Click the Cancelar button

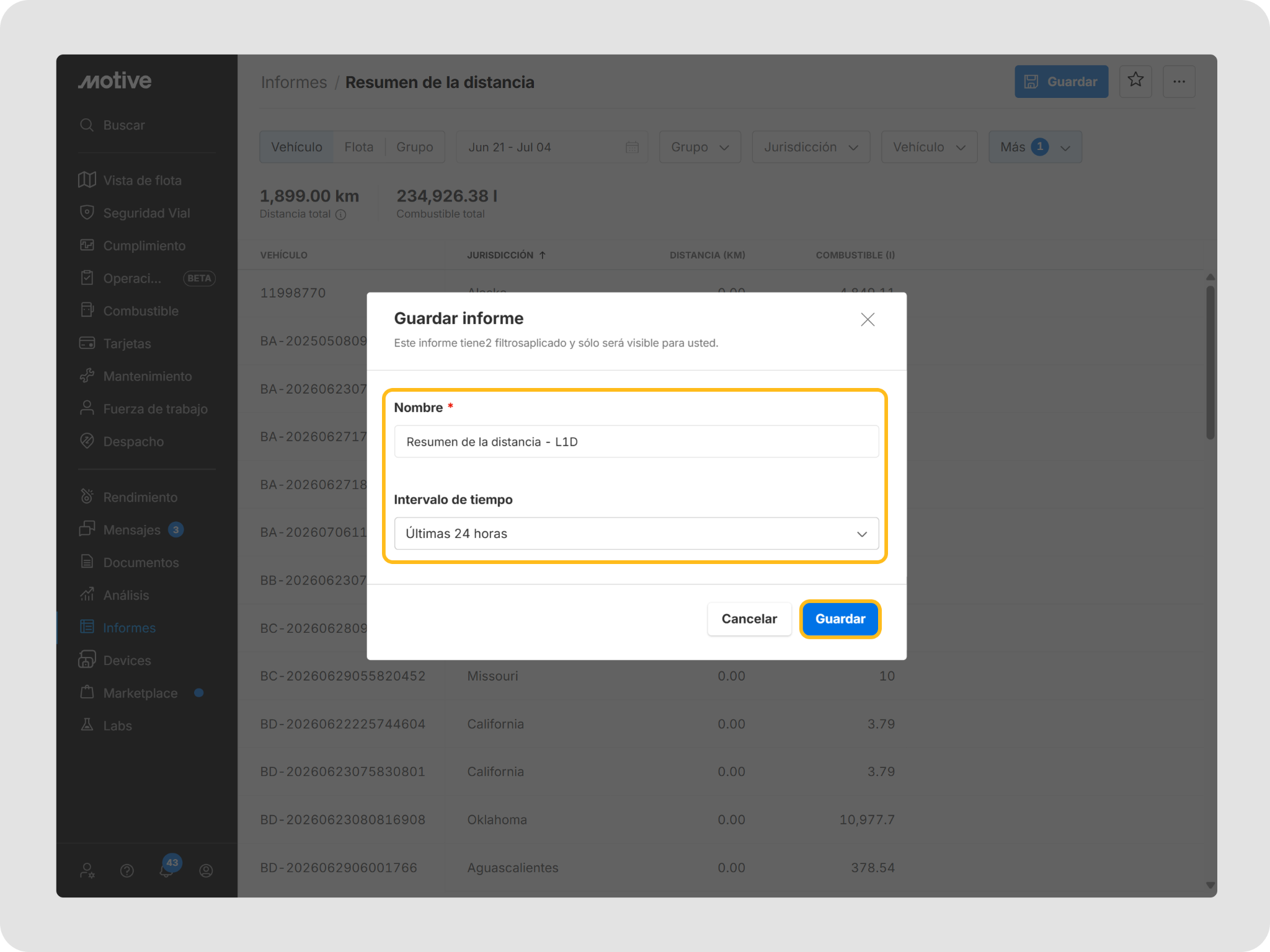coord(749,619)
